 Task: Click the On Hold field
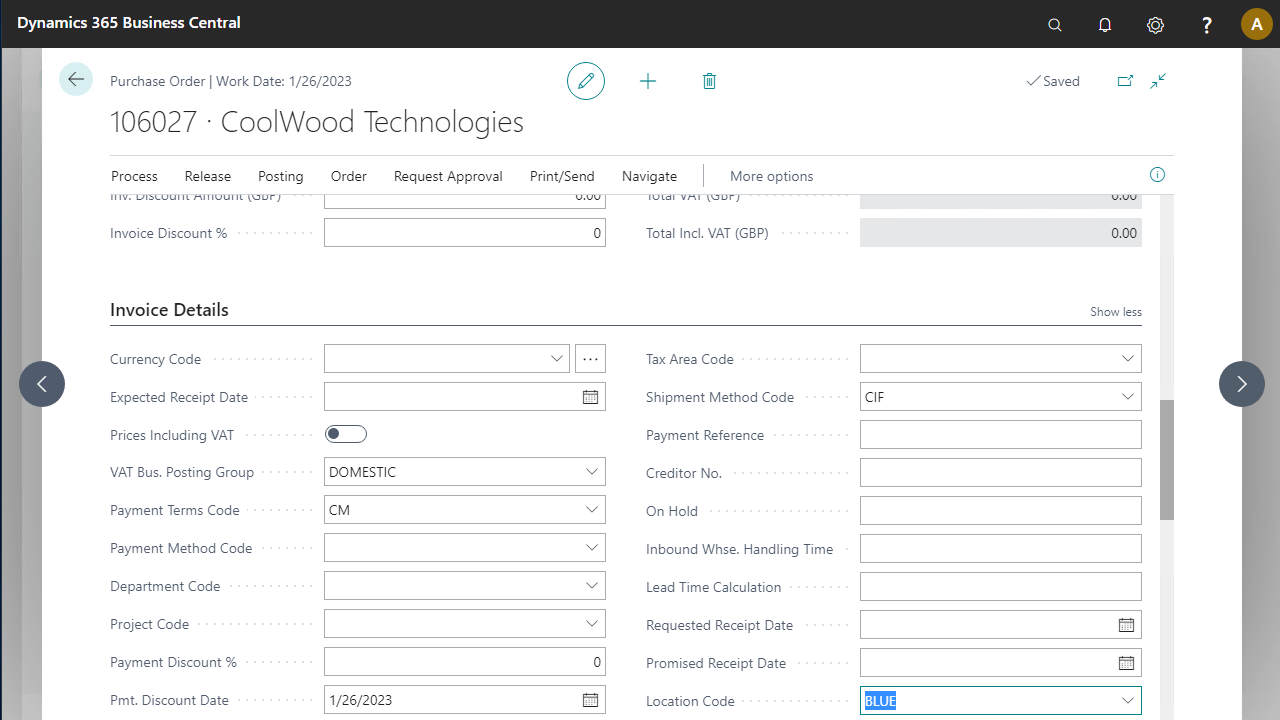(1001, 511)
